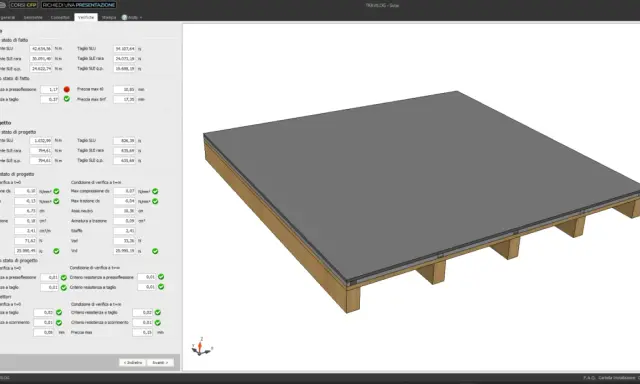
Task: Select the Taglio SLE rara stato di fatto field
Action: (x=124, y=59)
